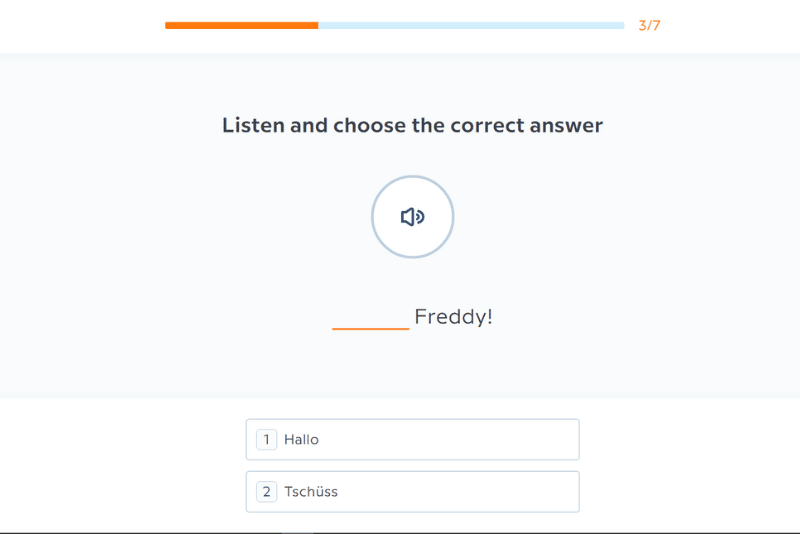
Task: Click the "Hallo" word text
Action: click(x=301, y=439)
